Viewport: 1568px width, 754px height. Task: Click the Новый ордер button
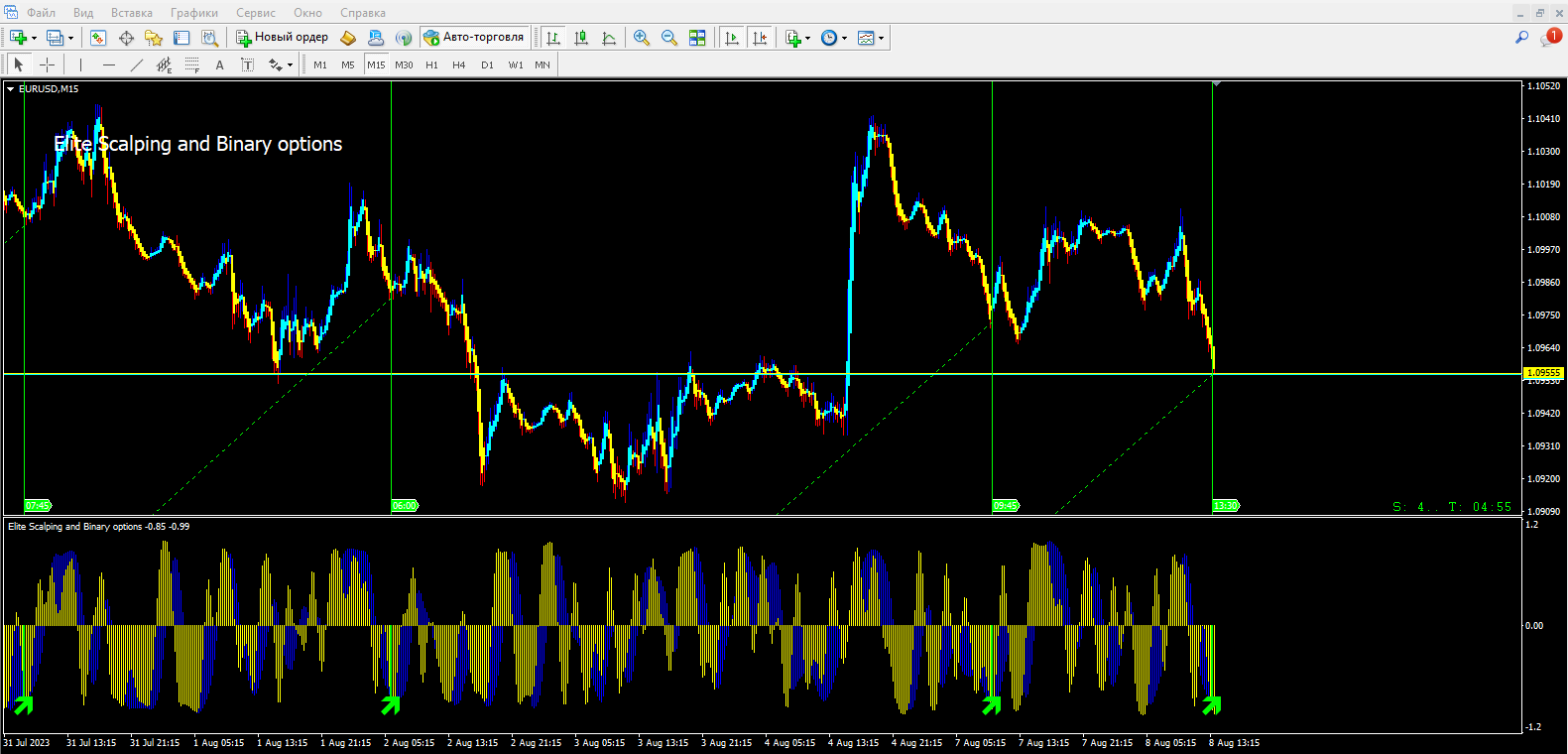pos(282,38)
